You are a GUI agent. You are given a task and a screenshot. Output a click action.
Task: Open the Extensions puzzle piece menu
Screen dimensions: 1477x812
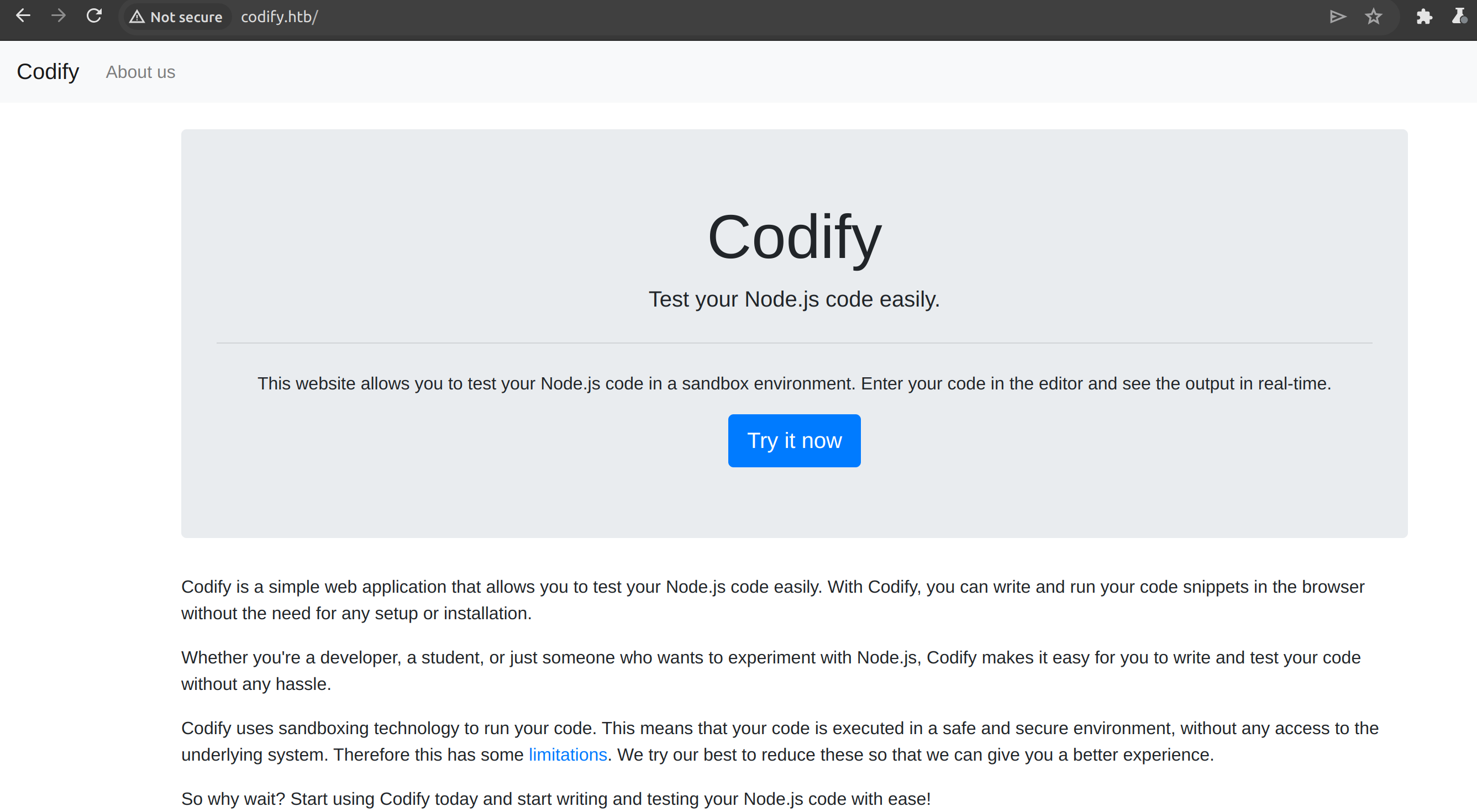[1425, 17]
